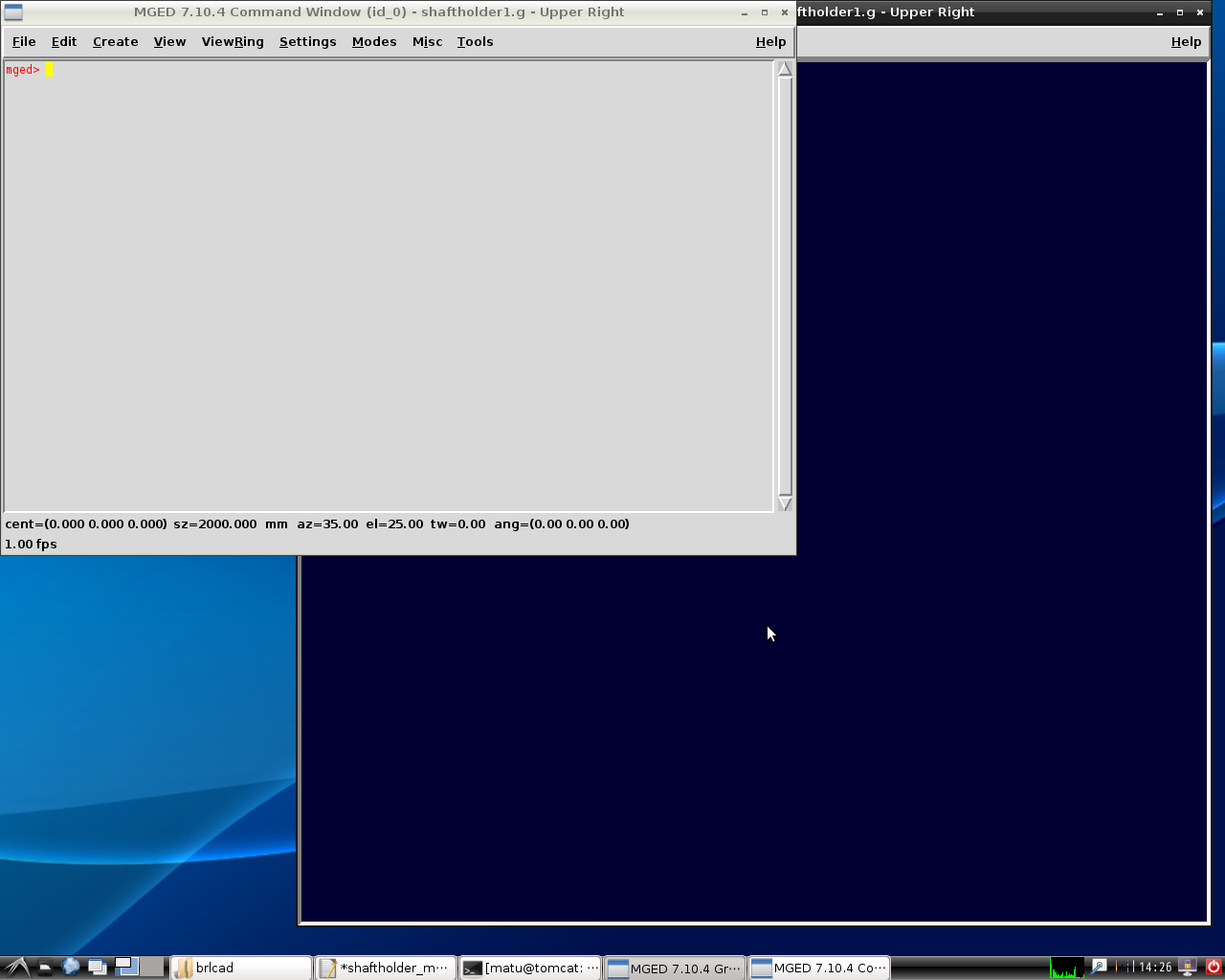Open the Tools menu
Image resolution: width=1225 pixels, height=980 pixels.
476,41
